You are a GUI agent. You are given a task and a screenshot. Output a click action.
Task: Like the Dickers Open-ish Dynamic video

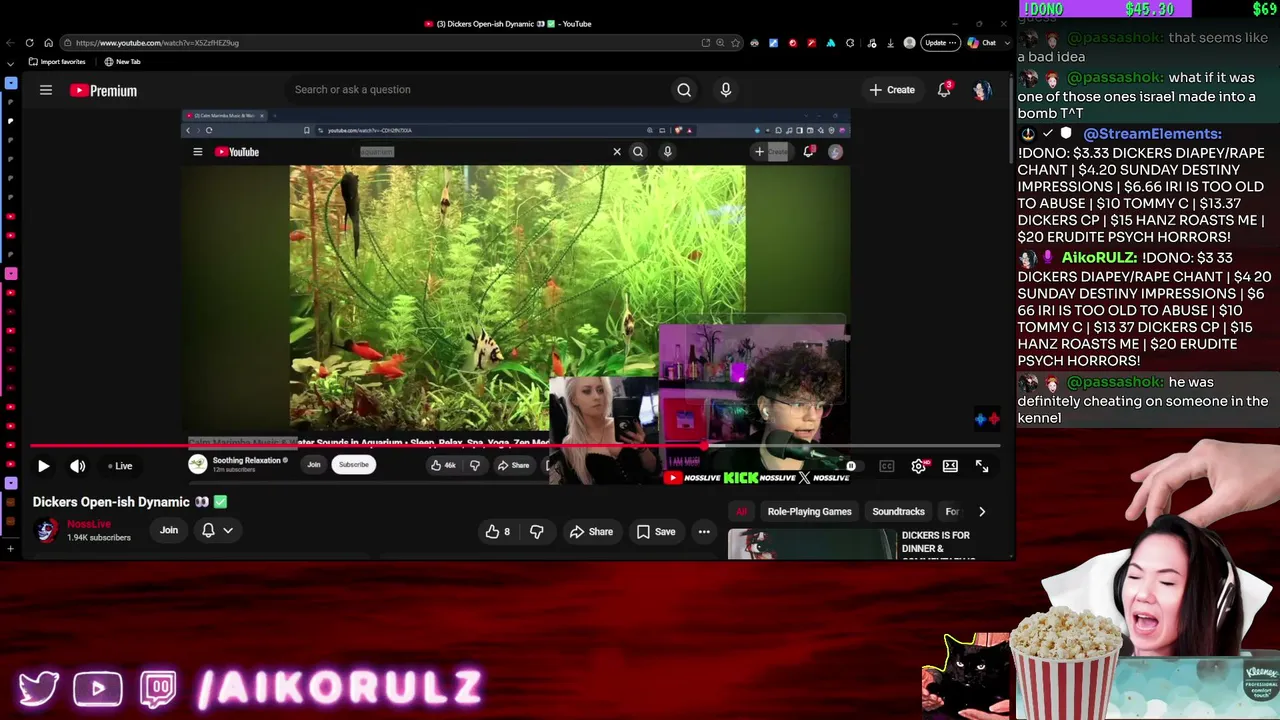498,532
